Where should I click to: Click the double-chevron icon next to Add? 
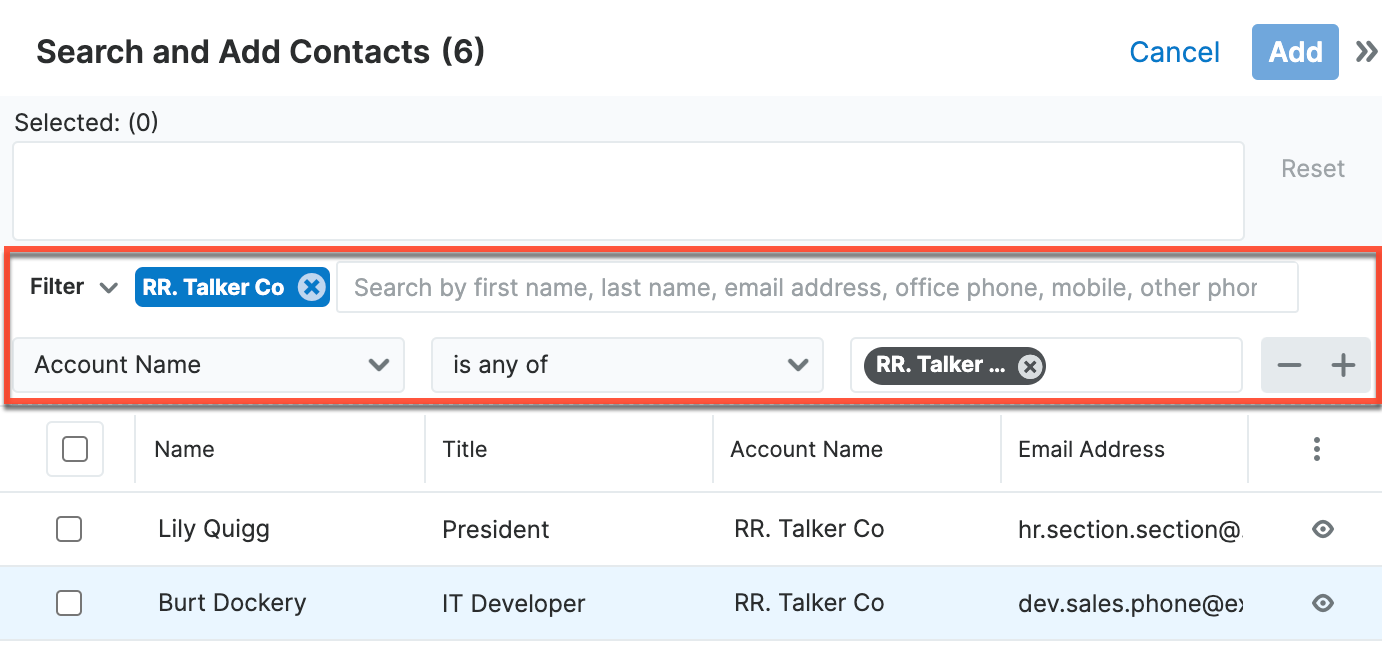pyautogui.click(x=1366, y=51)
